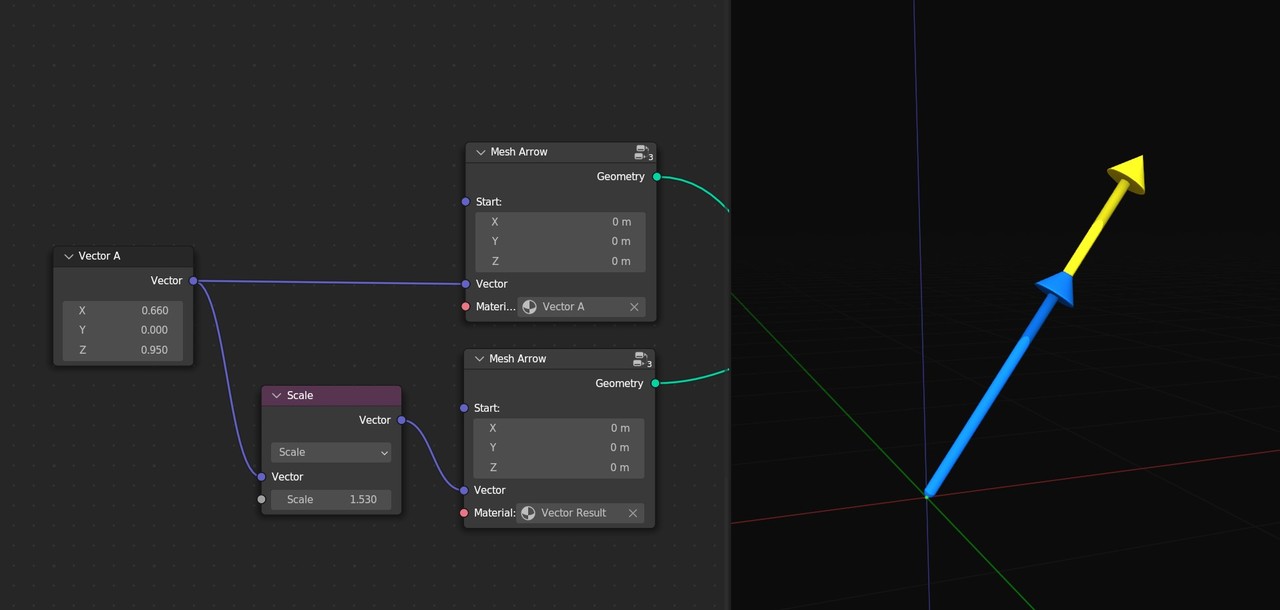This screenshot has height=610, width=1280.
Task: Click the Vector A node's output socket
Action: 193,281
